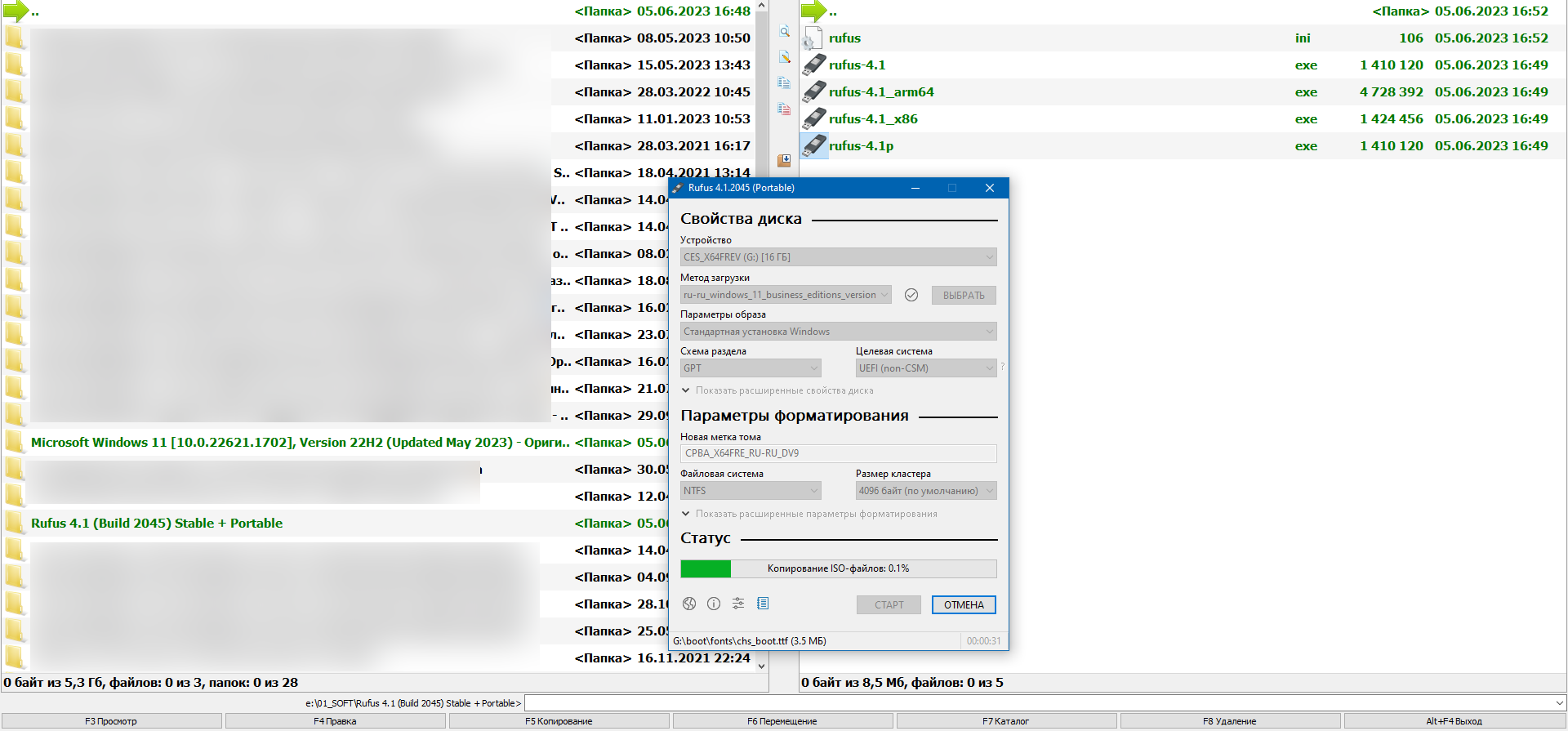Click the right panel status 0 байт из 8,5 Мб
This screenshot has height=731, width=1568.
click(x=902, y=683)
